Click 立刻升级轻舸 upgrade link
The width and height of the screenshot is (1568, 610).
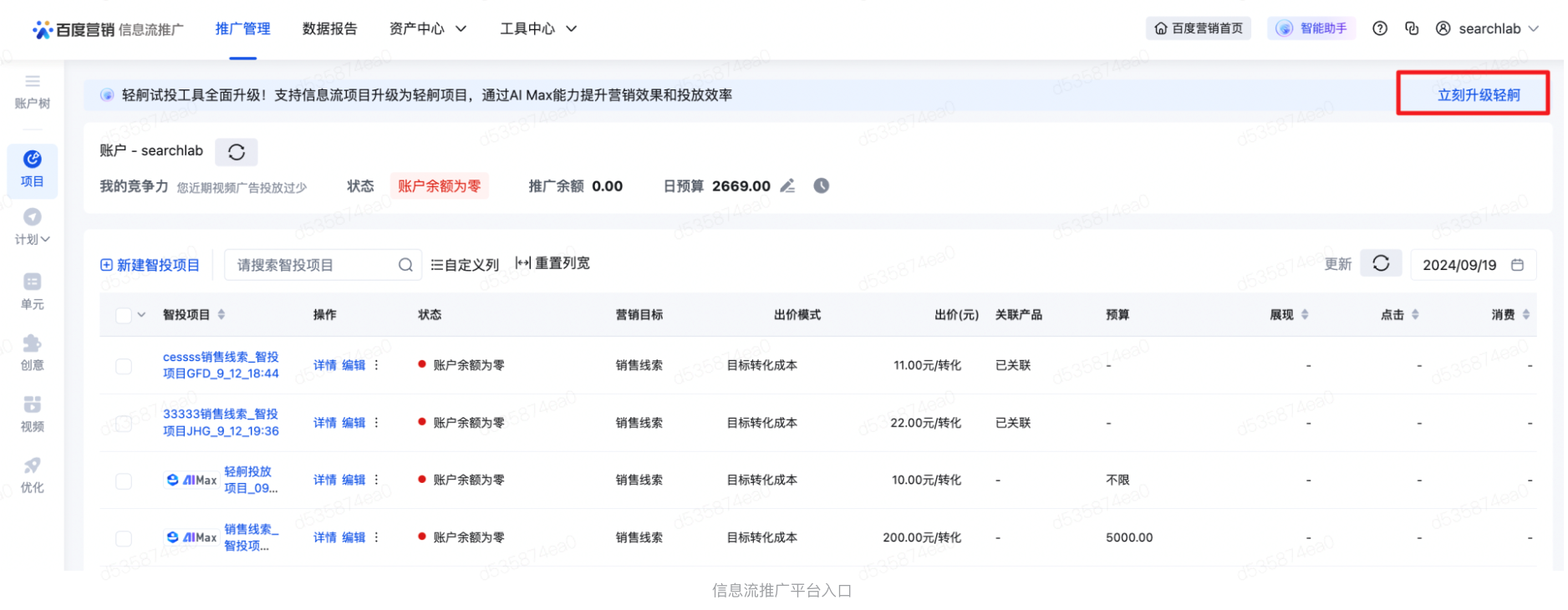tap(1479, 95)
